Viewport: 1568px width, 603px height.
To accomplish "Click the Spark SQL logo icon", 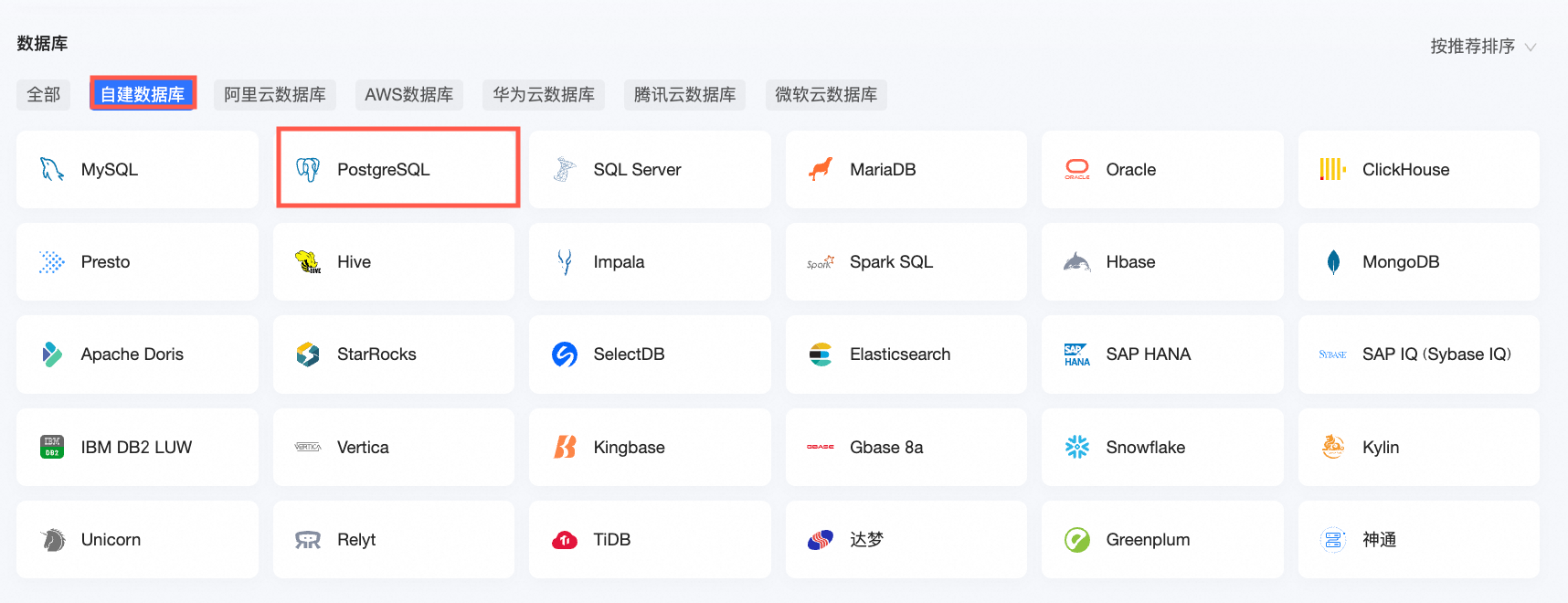I will (x=821, y=262).
